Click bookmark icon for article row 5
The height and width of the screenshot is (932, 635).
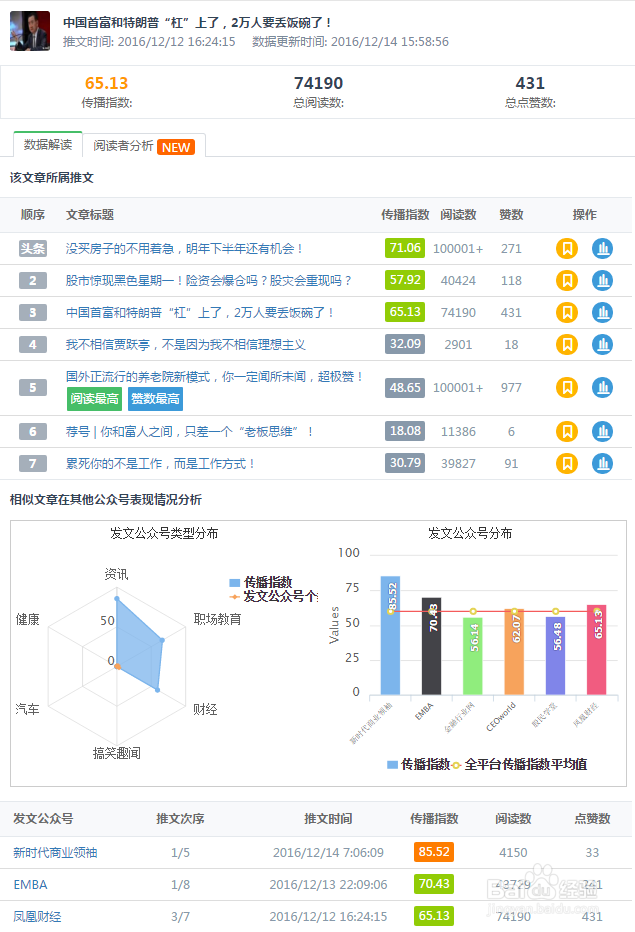[x=567, y=388]
